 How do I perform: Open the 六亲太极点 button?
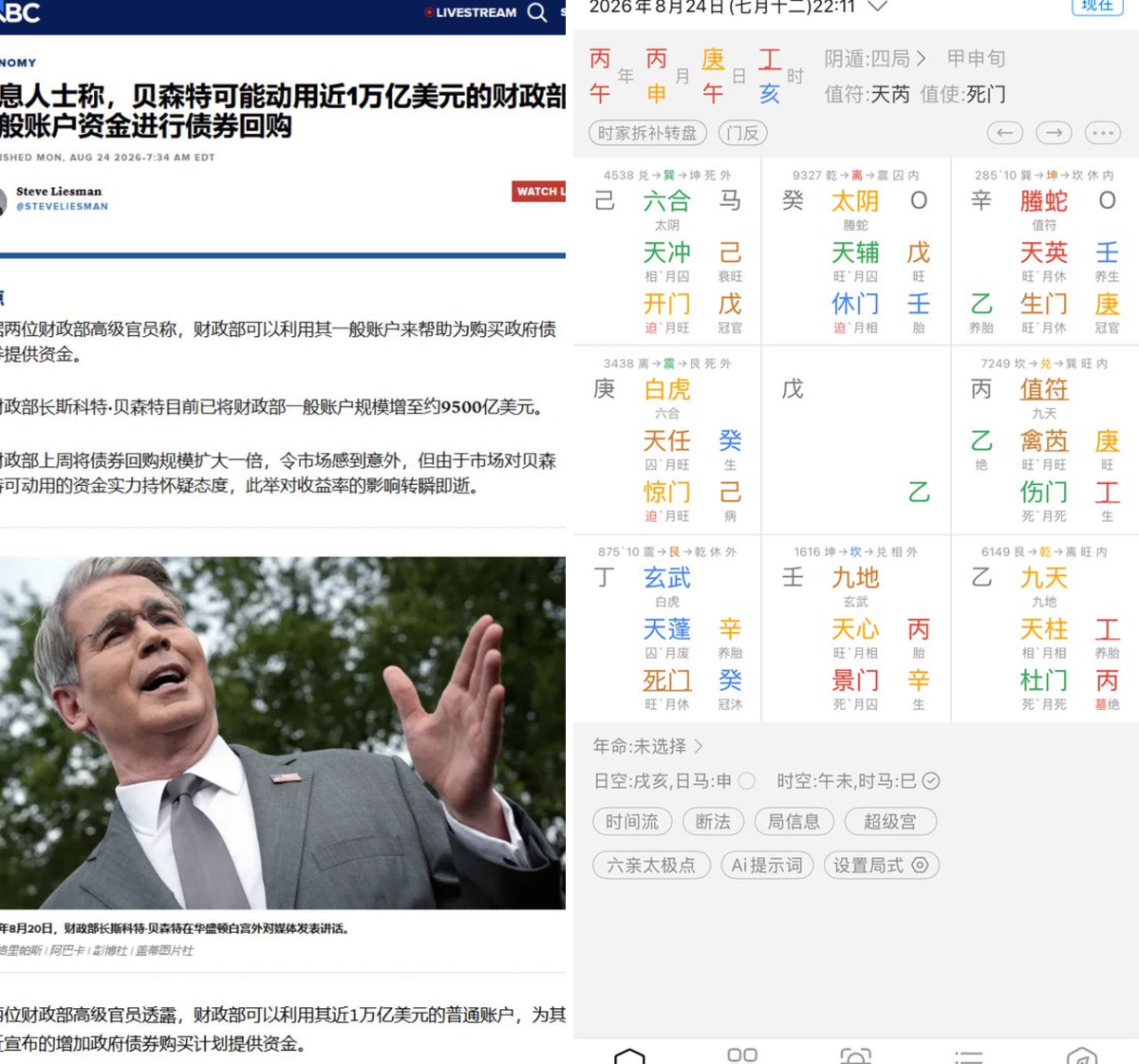pos(651,866)
